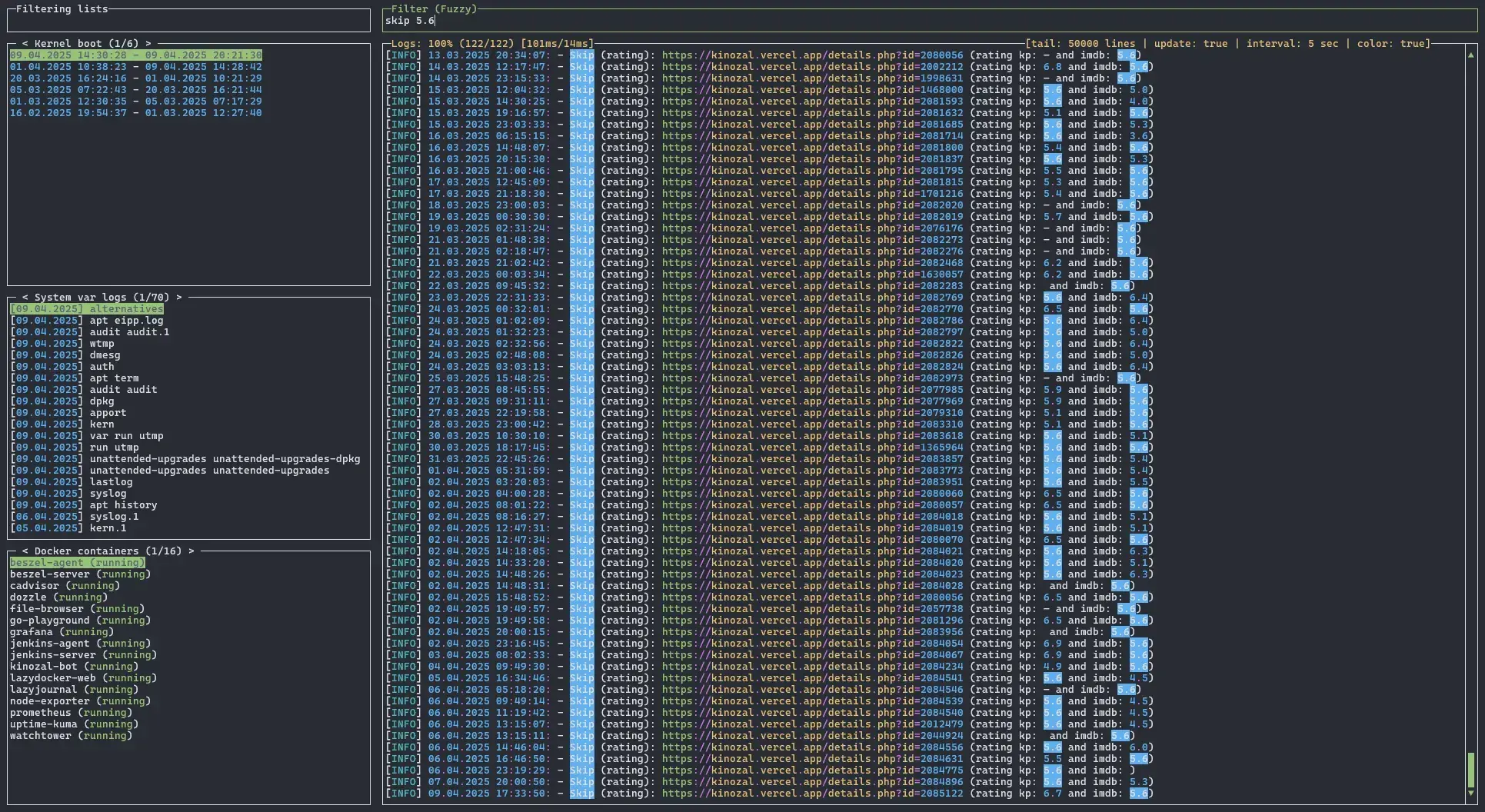Click the right arrow after Kernel boot (1/6)
Viewport: 1485px width, 812px height.
pyautogui.click(x=148, y=44)
